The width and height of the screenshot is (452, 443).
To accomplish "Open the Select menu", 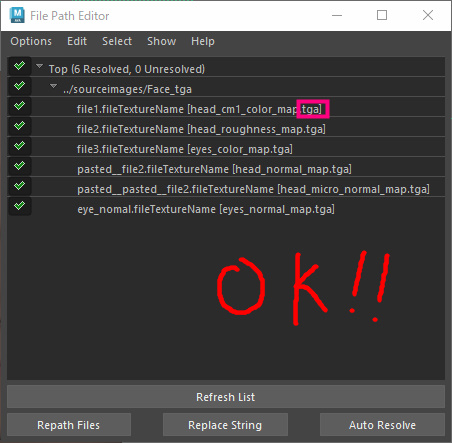I will (x=117, y=41).
